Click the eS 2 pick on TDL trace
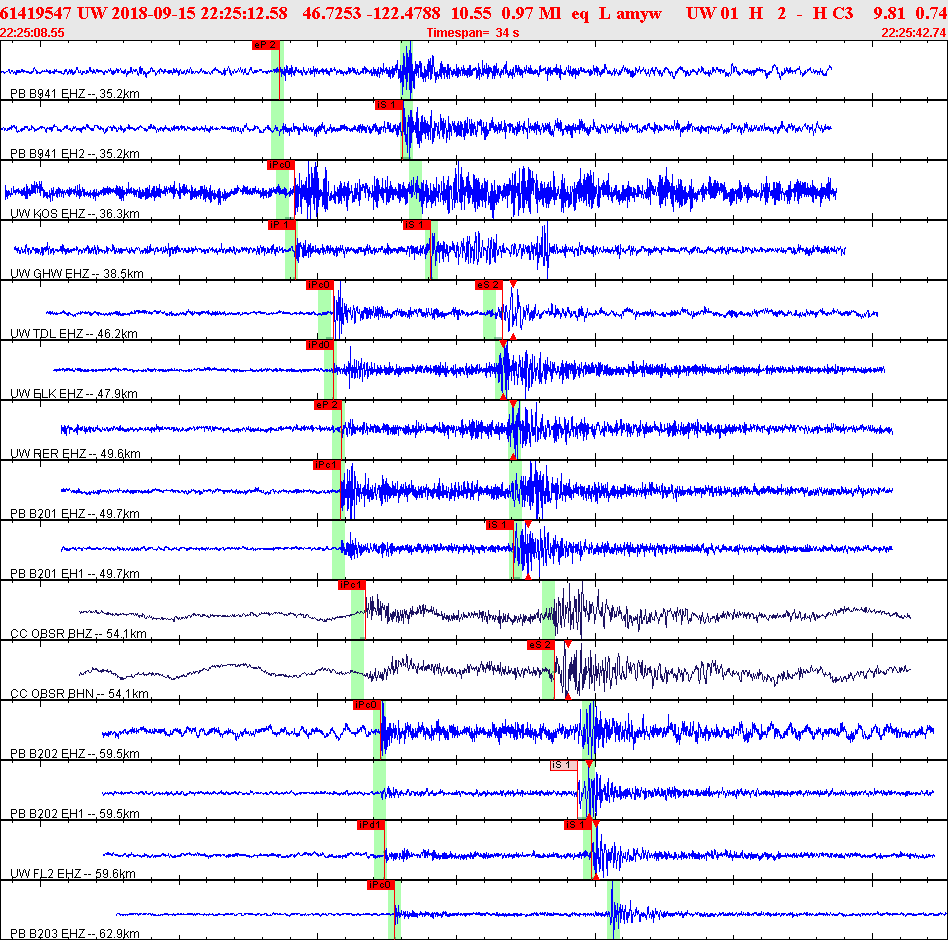 point(489,285)
